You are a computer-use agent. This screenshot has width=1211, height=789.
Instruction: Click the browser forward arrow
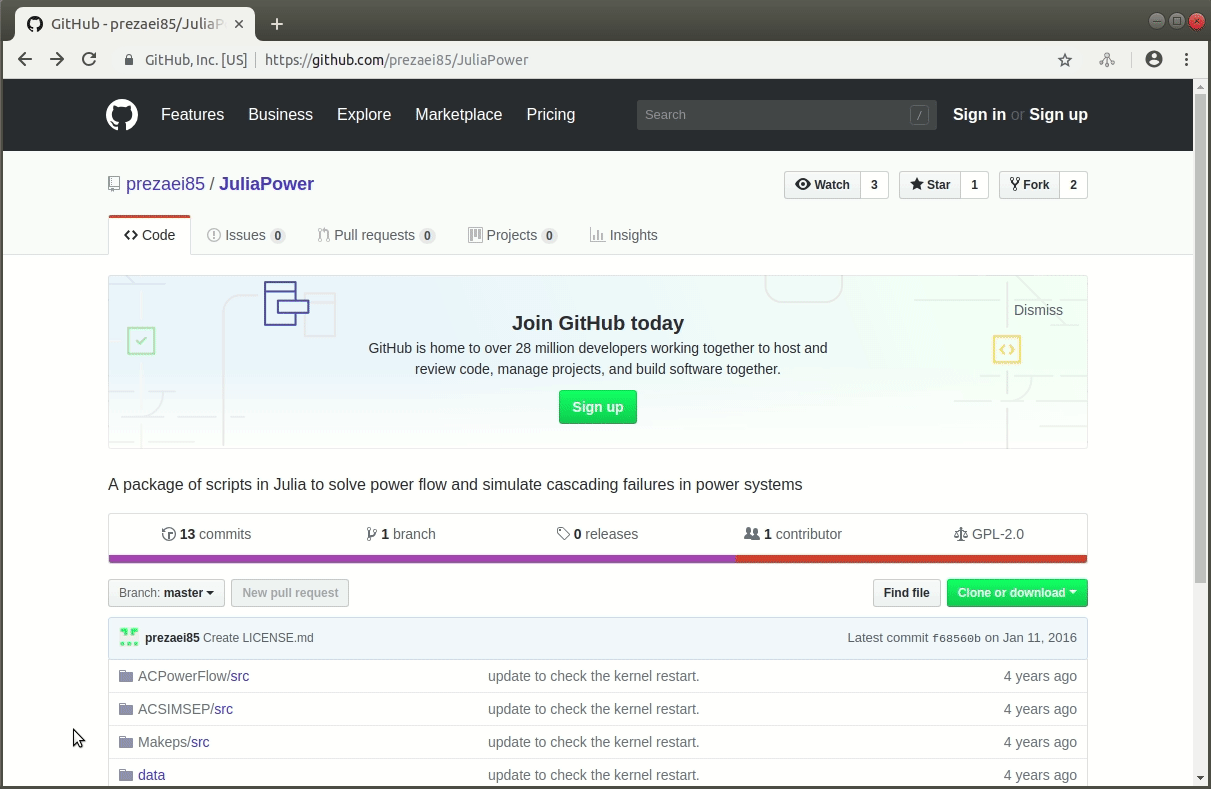(x=57, y=60)
